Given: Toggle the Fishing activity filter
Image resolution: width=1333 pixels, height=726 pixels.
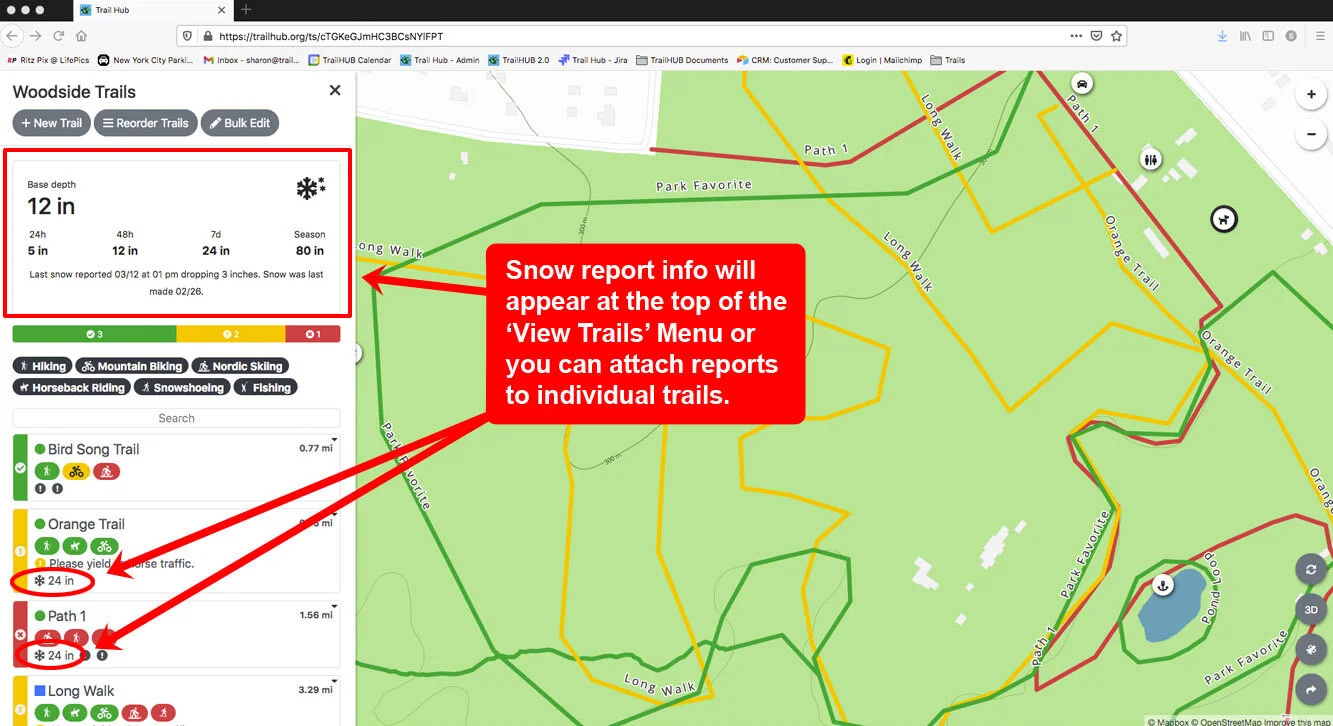Looking at the screenshot, I should point(266,387).
